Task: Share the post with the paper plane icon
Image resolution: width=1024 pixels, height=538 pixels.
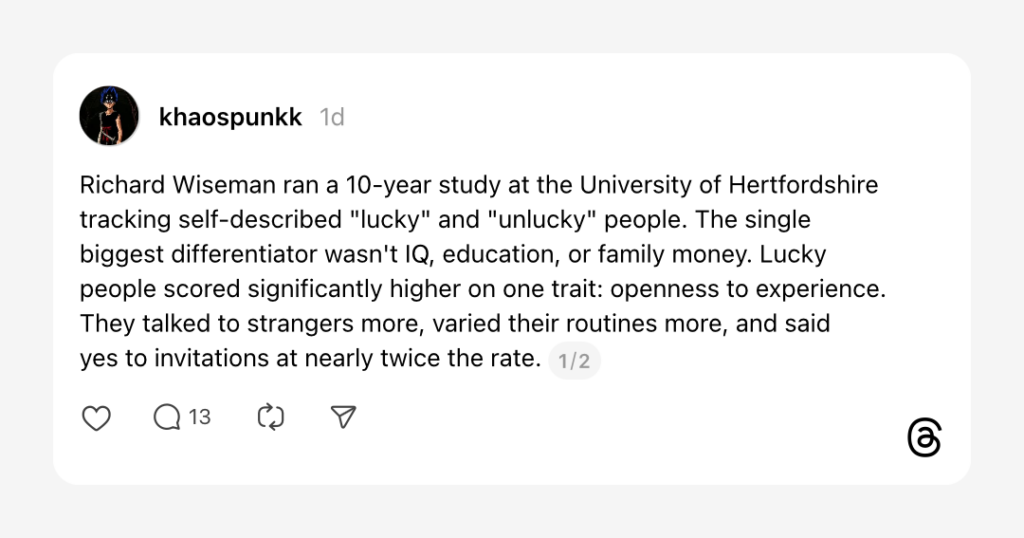Action: pyautogui.click(x=344, y=417)
